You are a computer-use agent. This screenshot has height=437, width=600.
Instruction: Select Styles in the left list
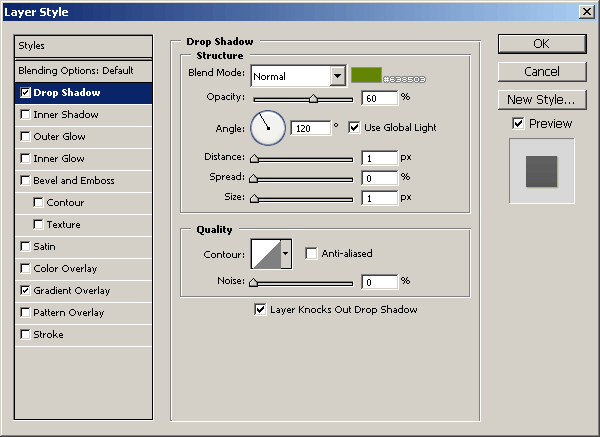click(x=83, y=46)
